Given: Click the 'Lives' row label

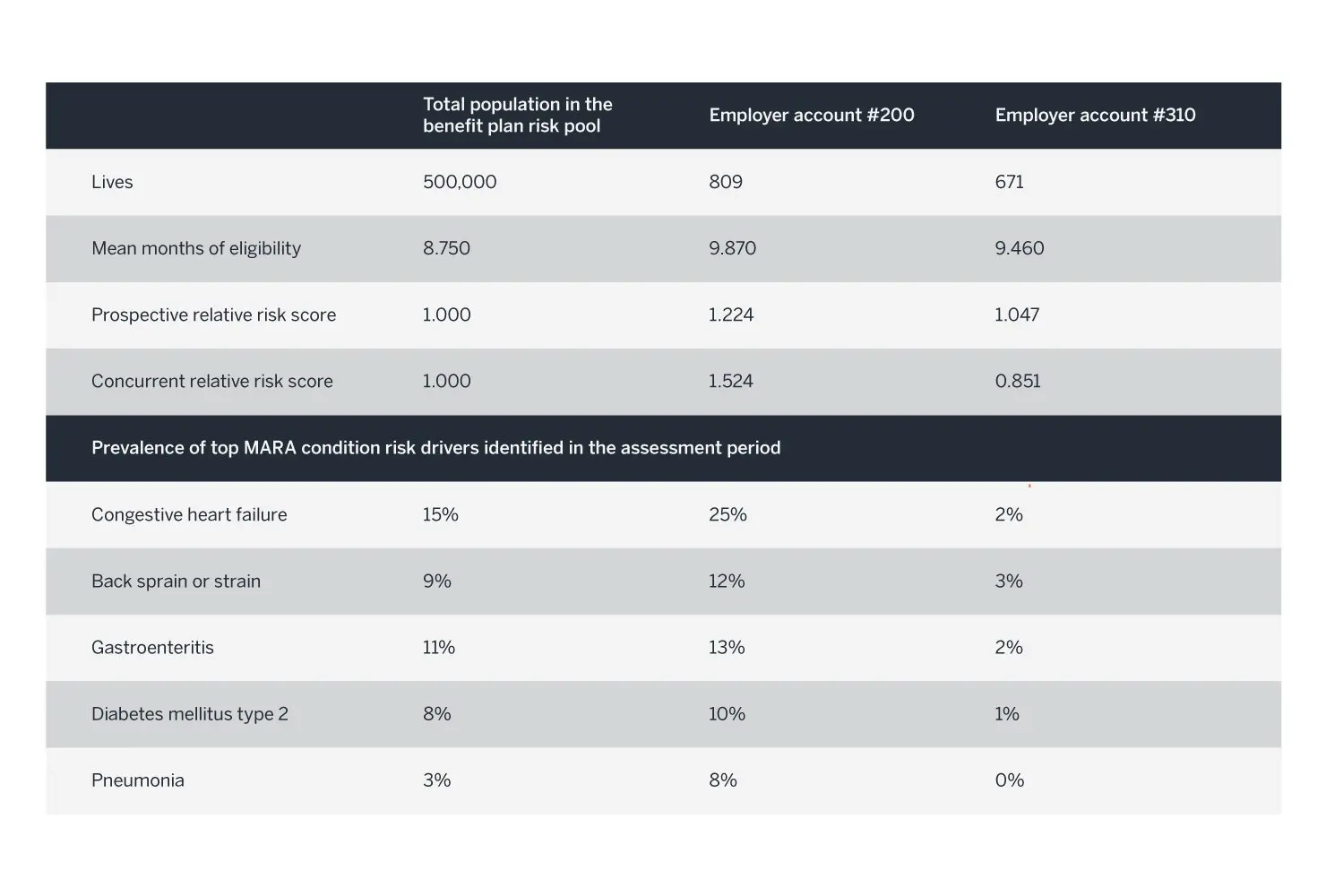Looking at the screenshot, I should click(112, 182).
